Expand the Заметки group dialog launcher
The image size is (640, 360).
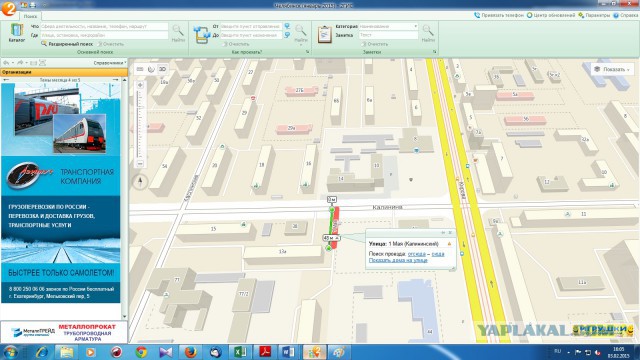[434, 52]
